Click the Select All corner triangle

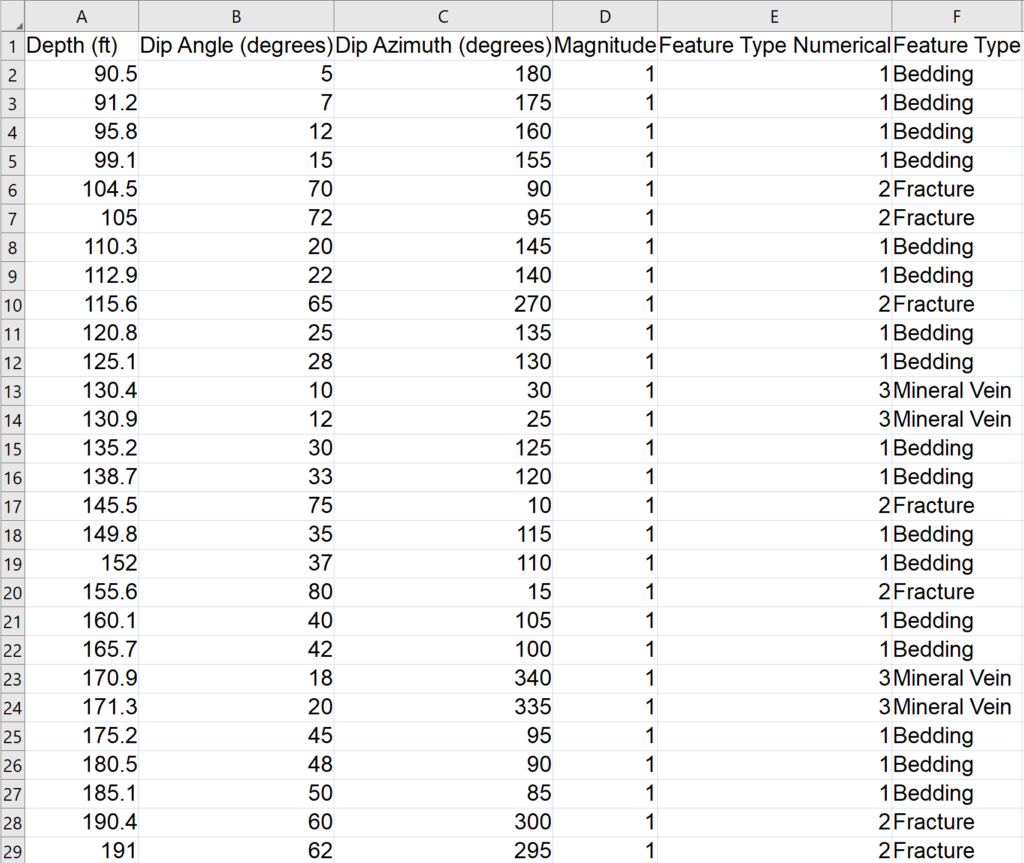pyautogui.click(x=12, y=15)
